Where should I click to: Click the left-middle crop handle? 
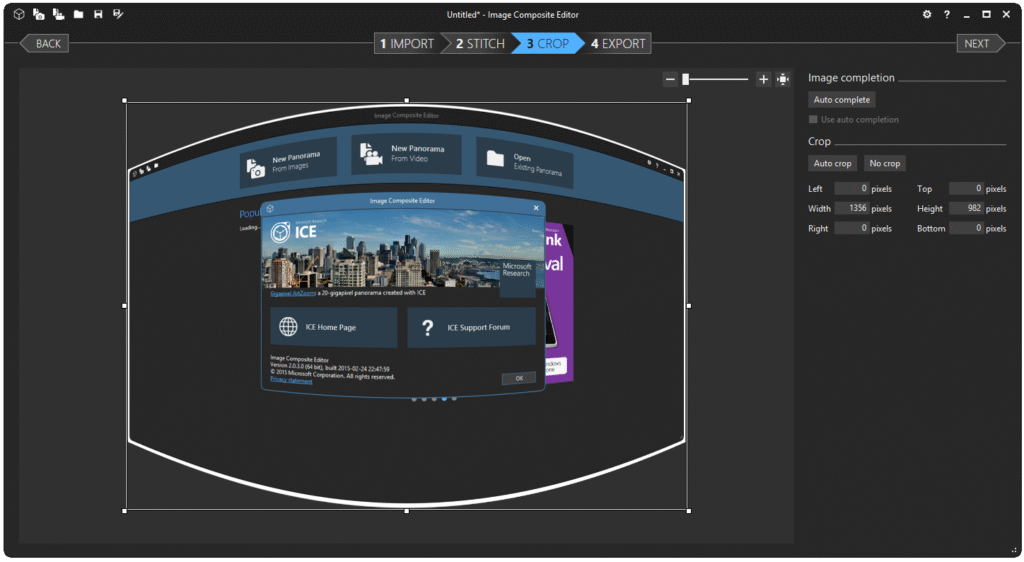point(125,305)
